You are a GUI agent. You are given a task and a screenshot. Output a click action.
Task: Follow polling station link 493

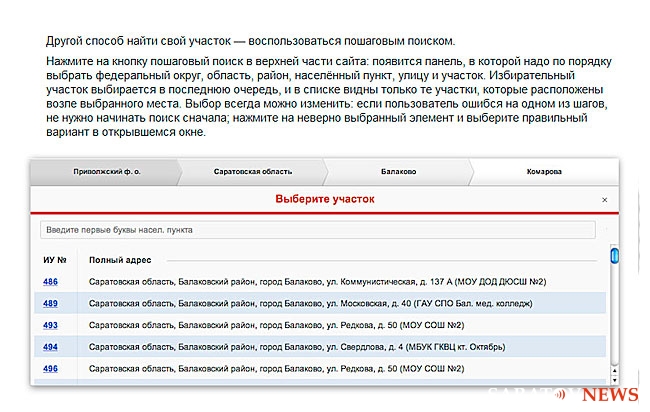(50, 325)
